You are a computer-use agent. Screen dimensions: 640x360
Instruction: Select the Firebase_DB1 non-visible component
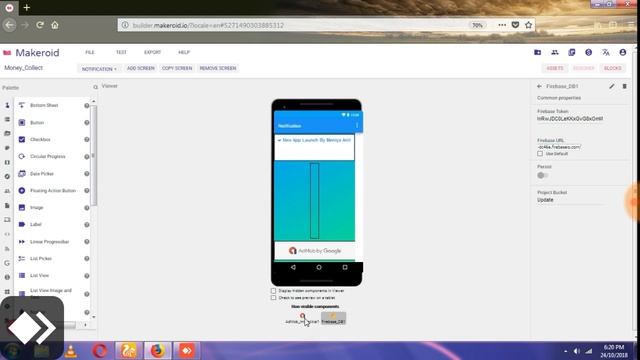coord(333,318)
